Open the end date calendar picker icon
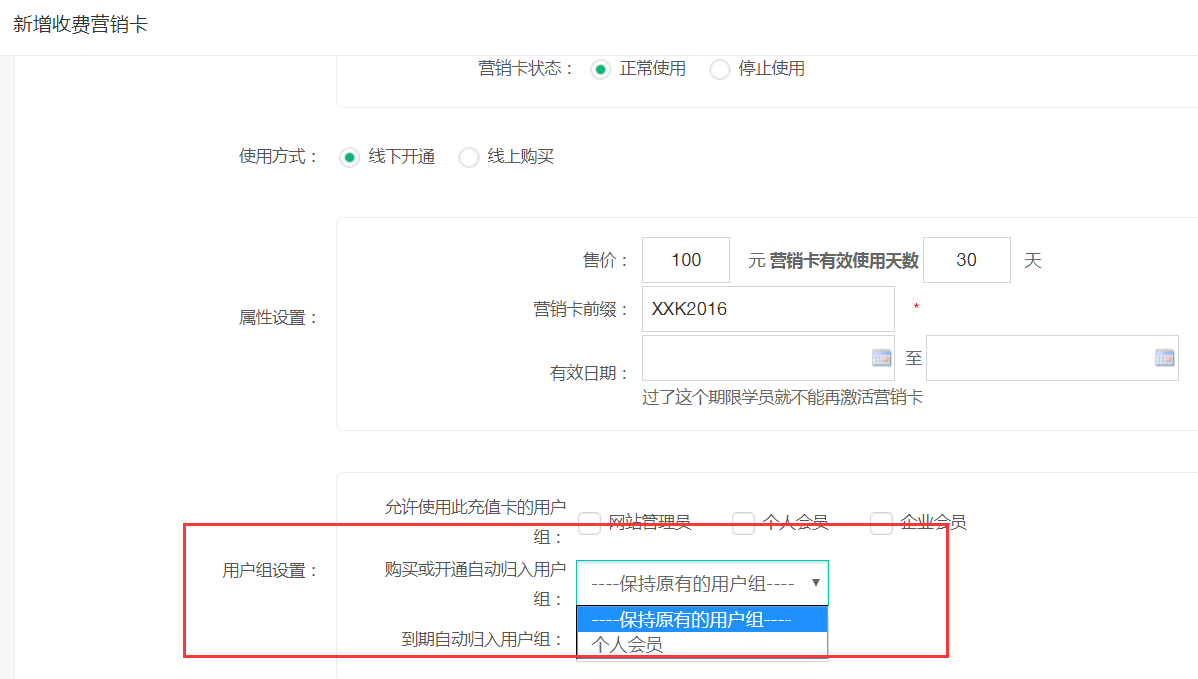The height and width of the screenshot is (679, 1198). pyautogui.click(x=1164, y=358)
